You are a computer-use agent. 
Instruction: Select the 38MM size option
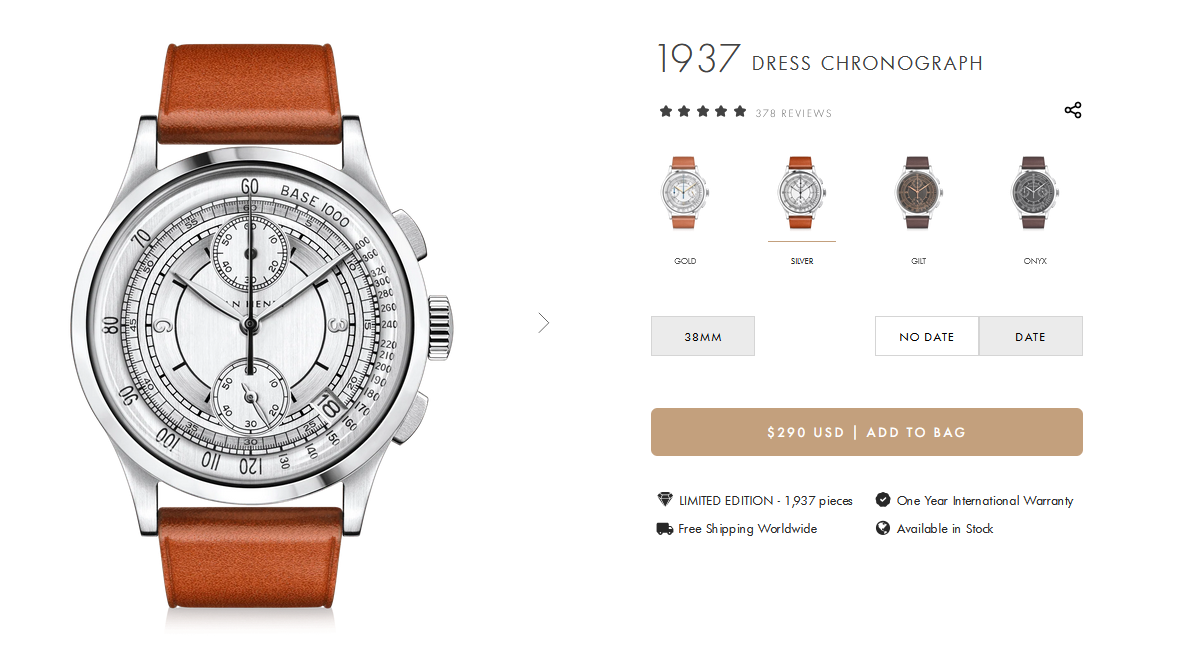point(703,336)
